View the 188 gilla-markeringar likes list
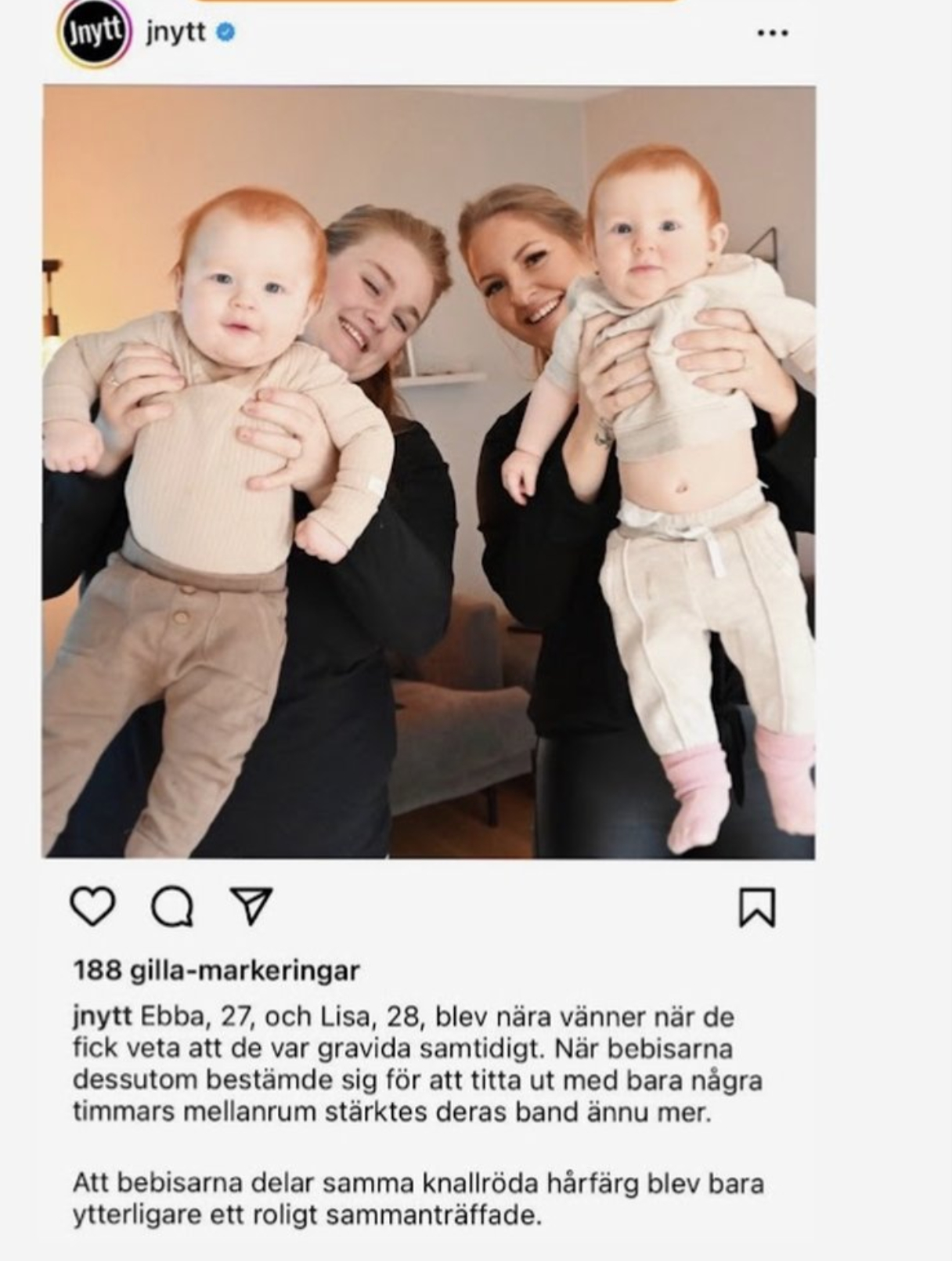Screen dimensions: 952x1261 click(216, 970)
